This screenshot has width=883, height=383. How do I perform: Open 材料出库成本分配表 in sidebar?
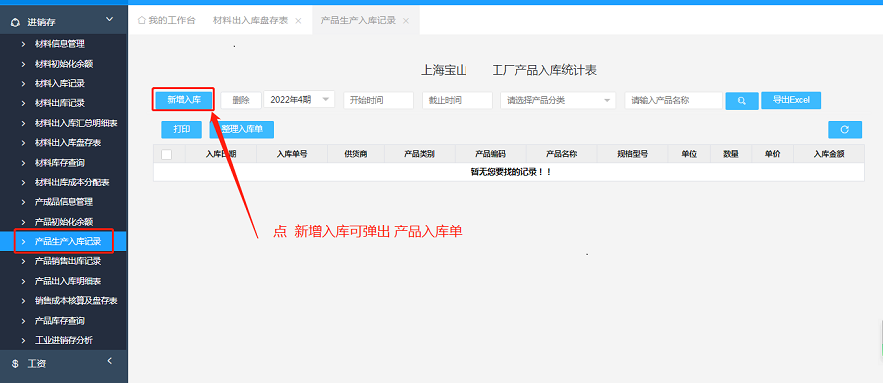click(x=72, y=182)
